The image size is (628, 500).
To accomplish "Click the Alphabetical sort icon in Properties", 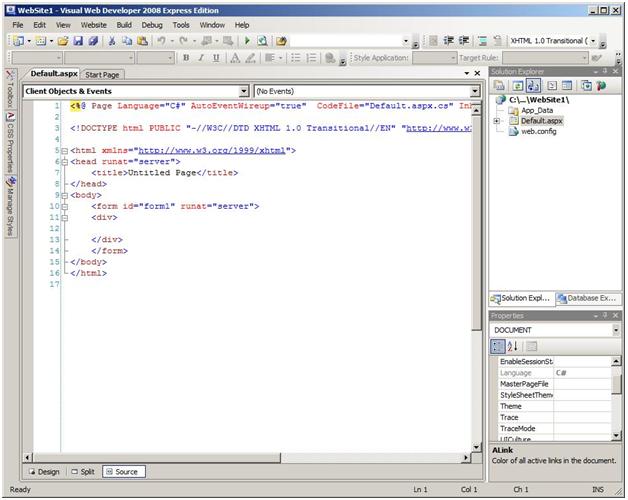I will pyautogui.click(x=513, y=346).
